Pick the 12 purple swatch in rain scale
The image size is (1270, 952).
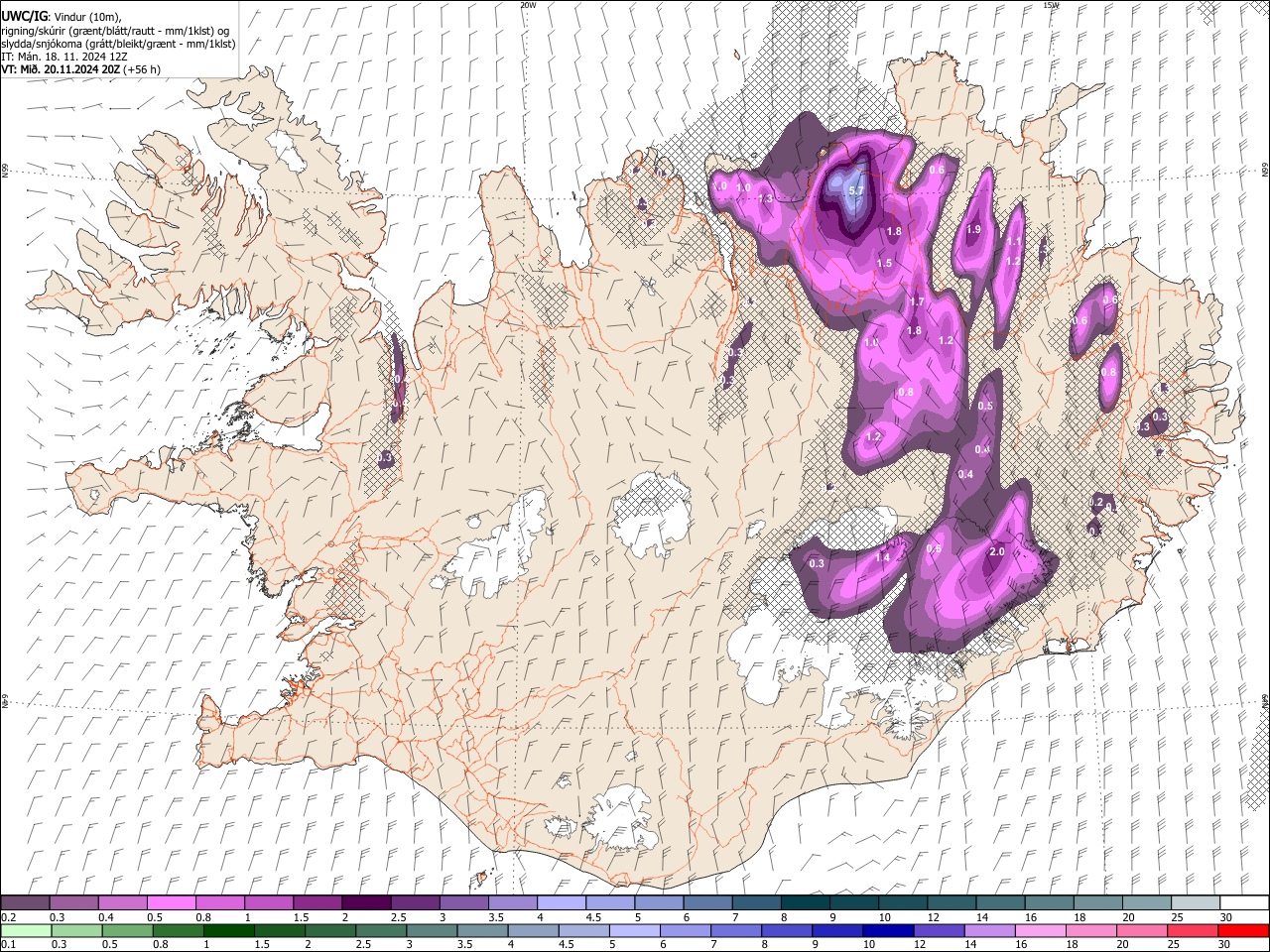pos(942,930)
